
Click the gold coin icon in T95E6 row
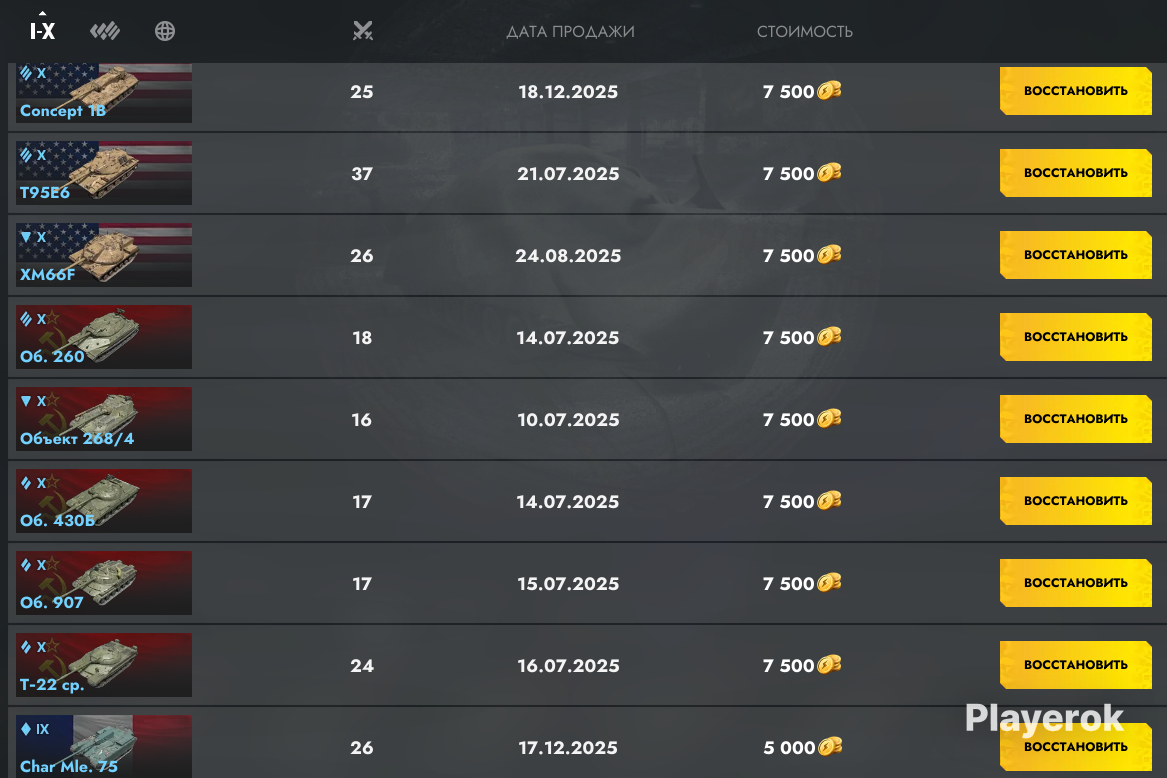[829, 173]
